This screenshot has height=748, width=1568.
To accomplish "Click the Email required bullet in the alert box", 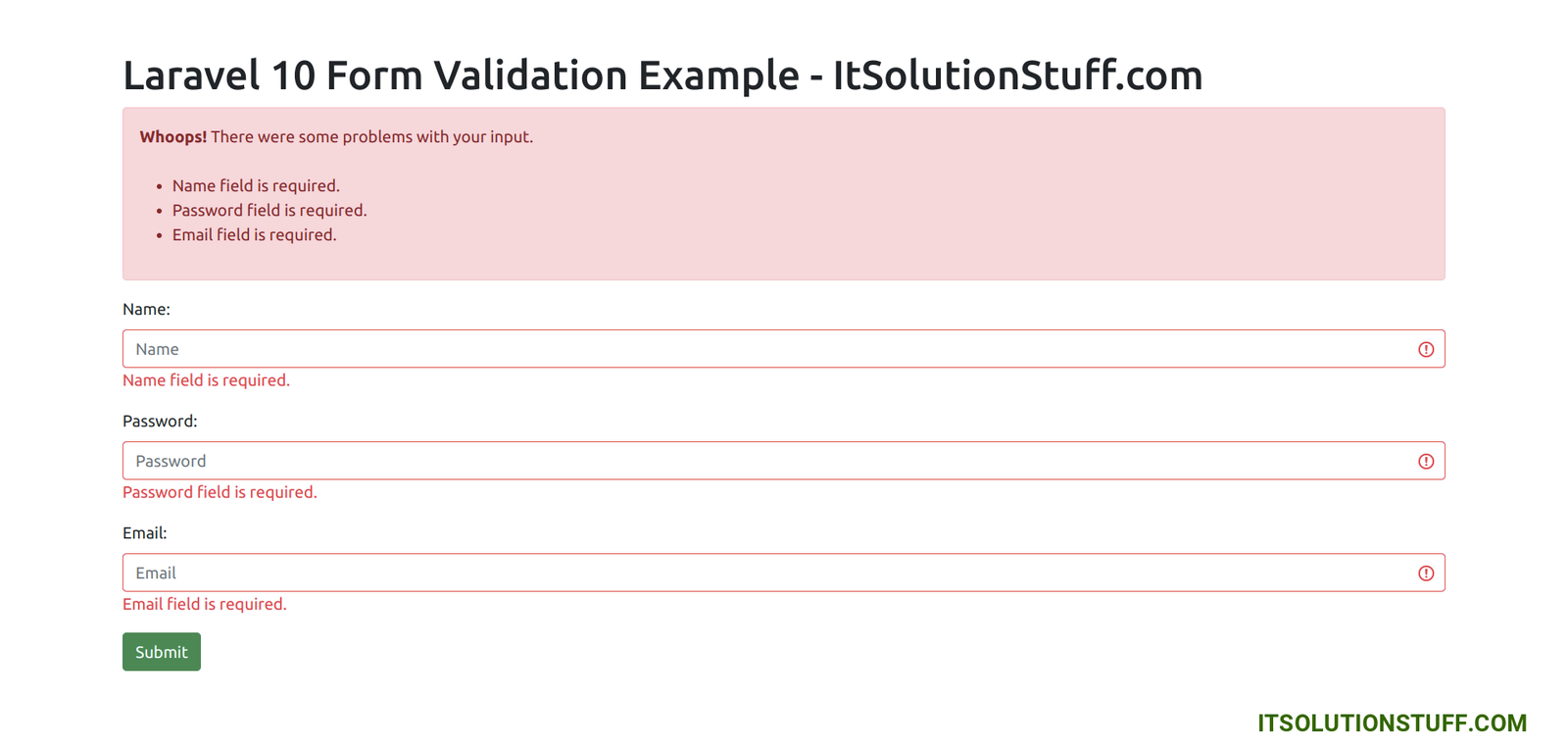I will click(x=254, y=235).
